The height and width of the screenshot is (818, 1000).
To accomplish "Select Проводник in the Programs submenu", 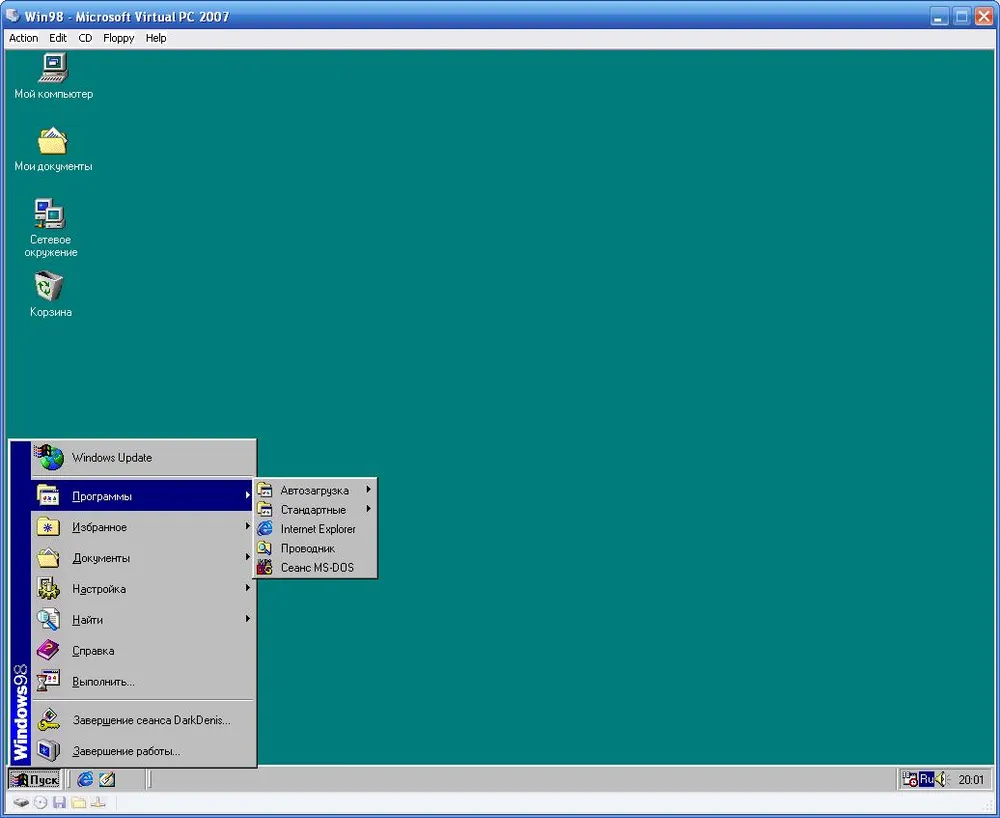I will tap(307, 548).
